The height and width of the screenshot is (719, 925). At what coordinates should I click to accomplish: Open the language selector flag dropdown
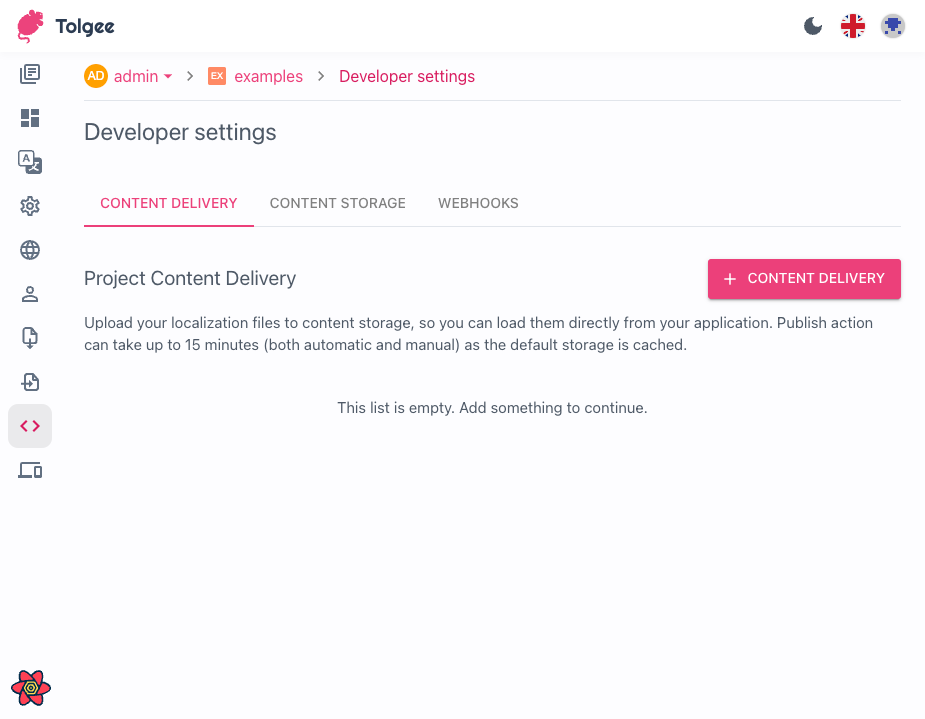(852, 26)
